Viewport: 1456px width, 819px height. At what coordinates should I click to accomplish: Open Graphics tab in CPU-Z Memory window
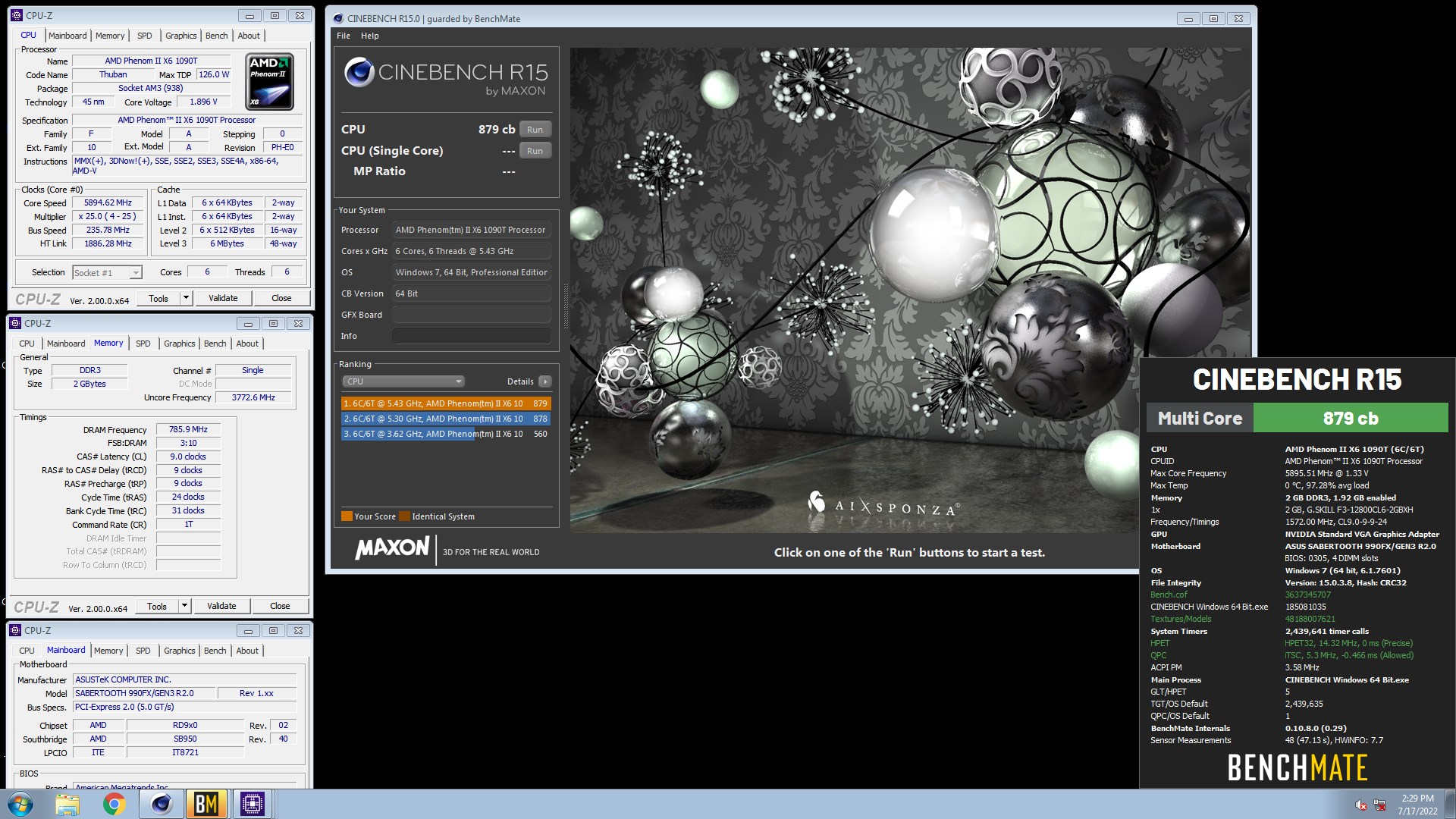180,344
